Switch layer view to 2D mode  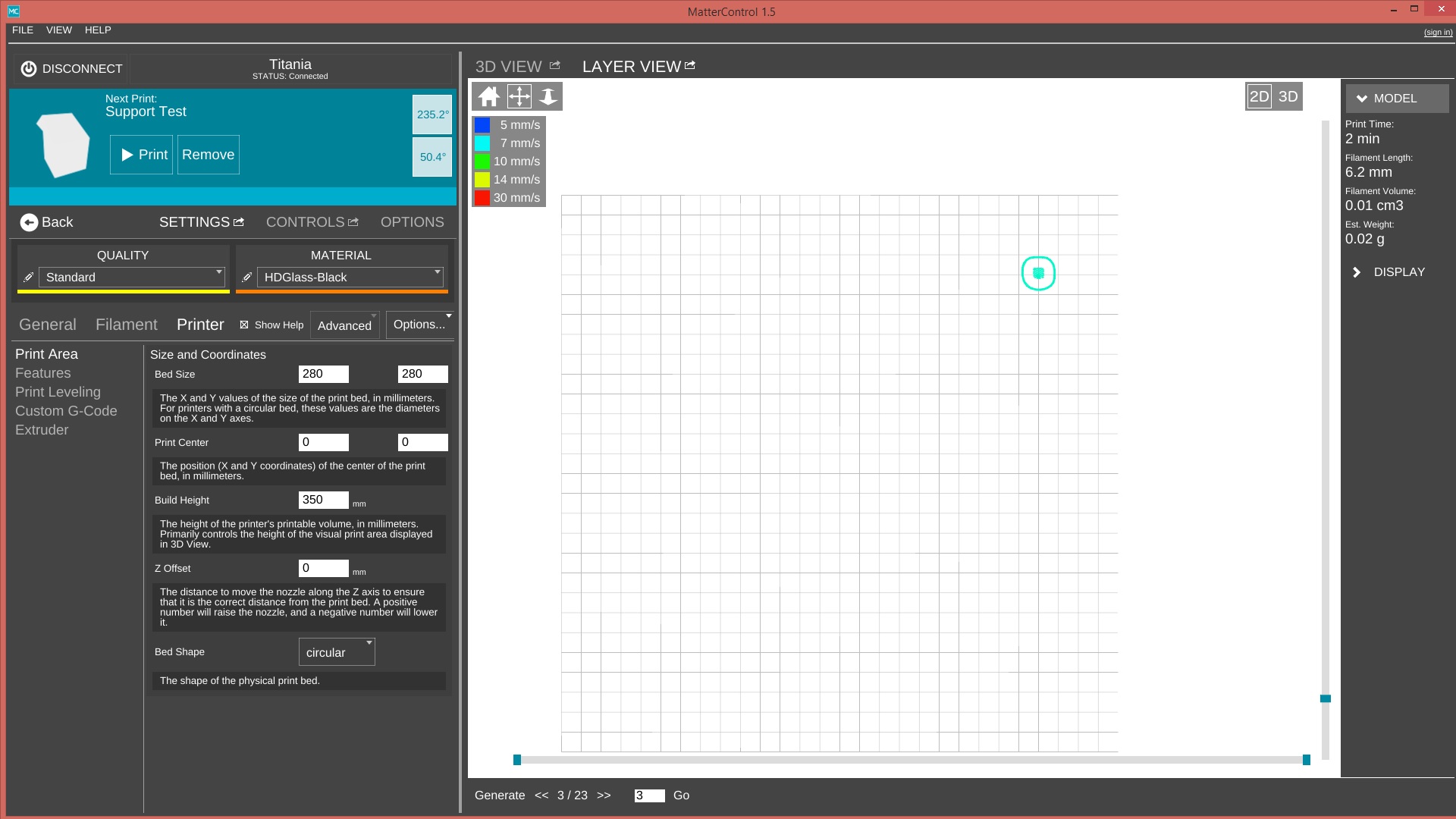(x=1259, y=96)
